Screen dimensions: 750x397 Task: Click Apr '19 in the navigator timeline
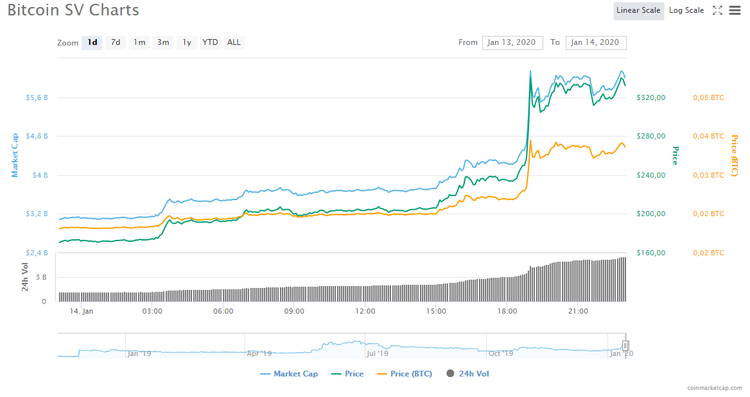point(259,353)
